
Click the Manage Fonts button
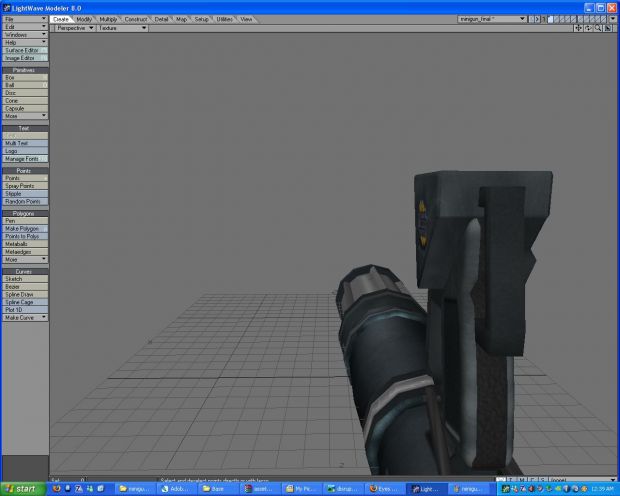pos(25,159)
